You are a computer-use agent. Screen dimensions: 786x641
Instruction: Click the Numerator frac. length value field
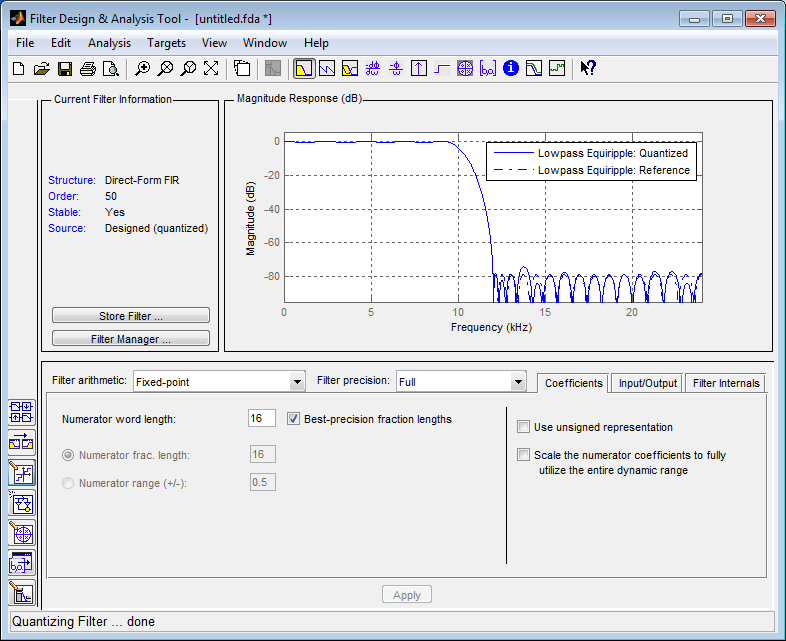tap(263, 455)
